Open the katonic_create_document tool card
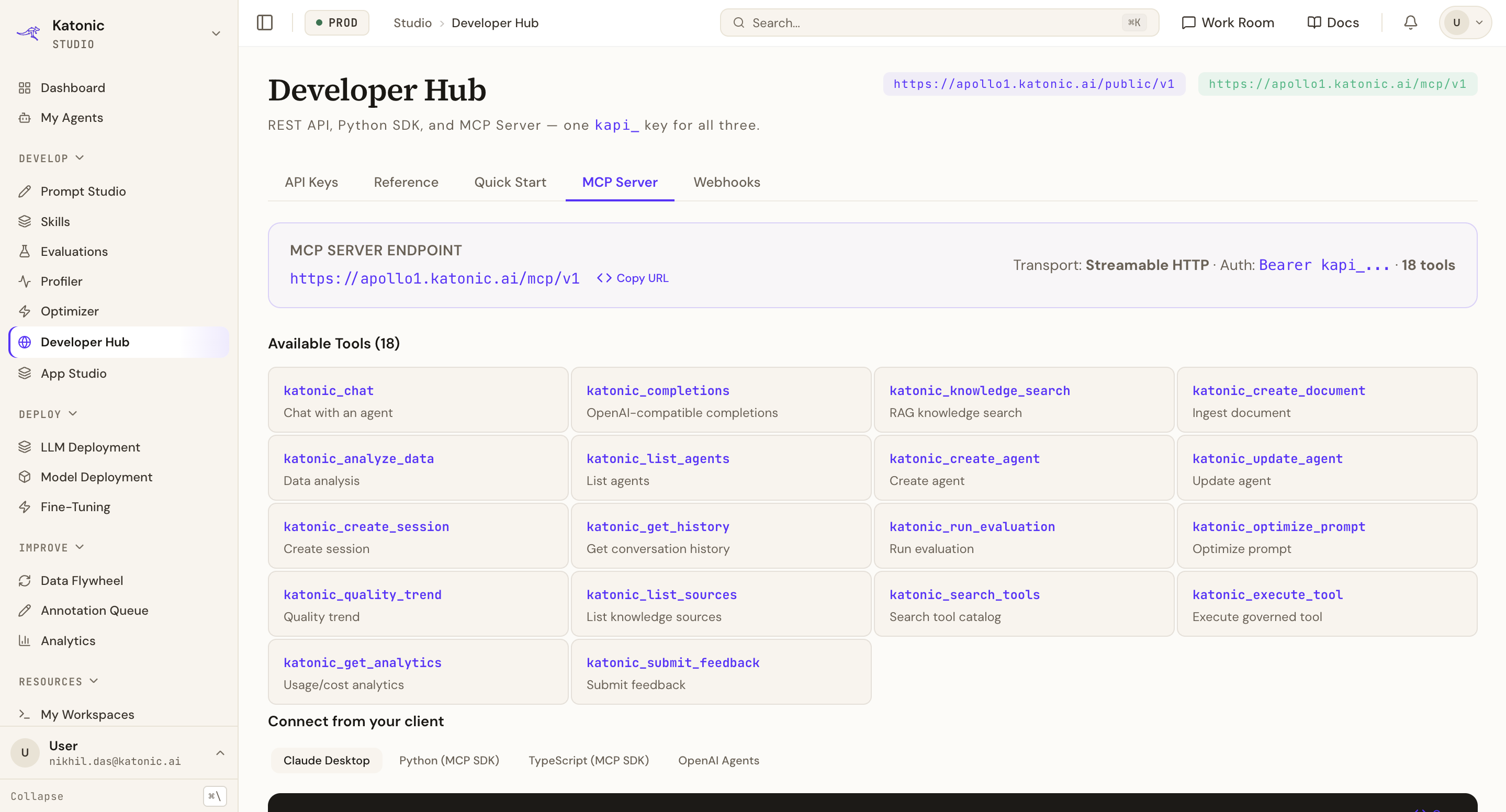This screenshot has width=1506, height=812. (x=1327, y=400)
